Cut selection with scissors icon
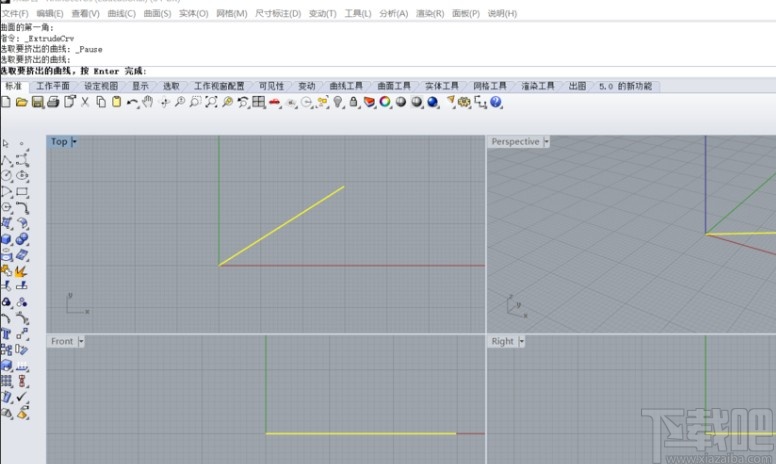 pyautogui.click(x=85, y=102)
